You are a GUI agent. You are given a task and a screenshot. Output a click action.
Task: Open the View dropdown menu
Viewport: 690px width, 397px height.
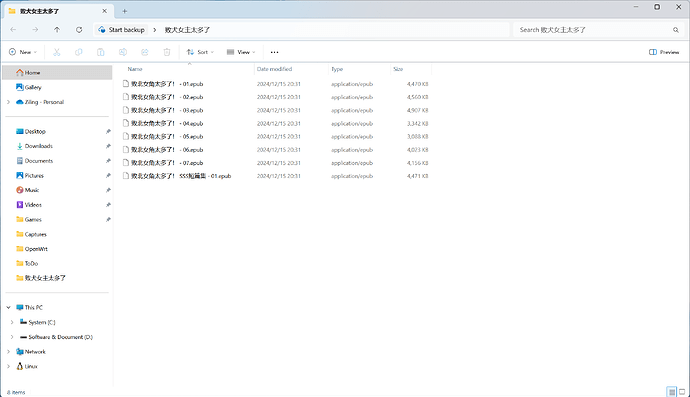pyautogui.click(x=241, y=52)
